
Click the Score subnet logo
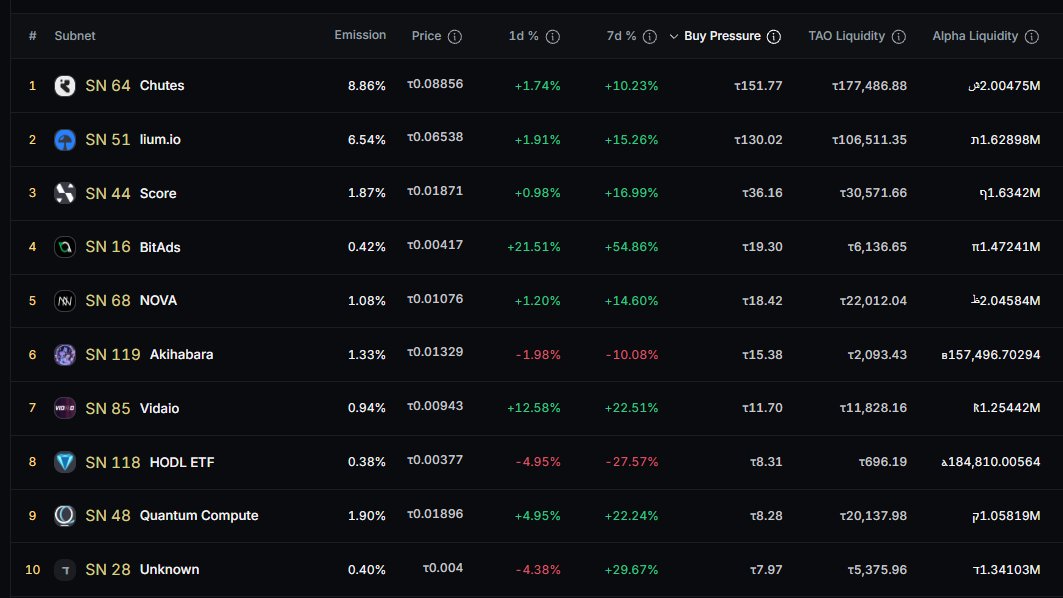(64, 193)
